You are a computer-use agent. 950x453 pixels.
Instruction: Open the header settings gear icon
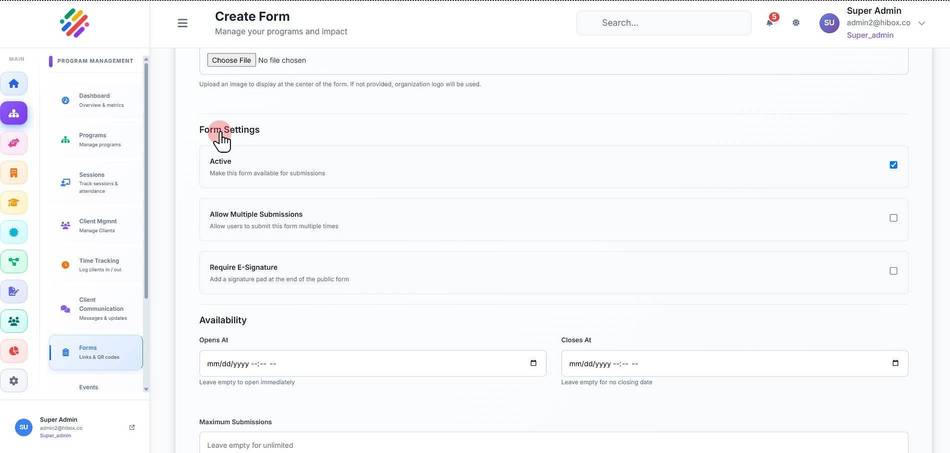(796, 22)
